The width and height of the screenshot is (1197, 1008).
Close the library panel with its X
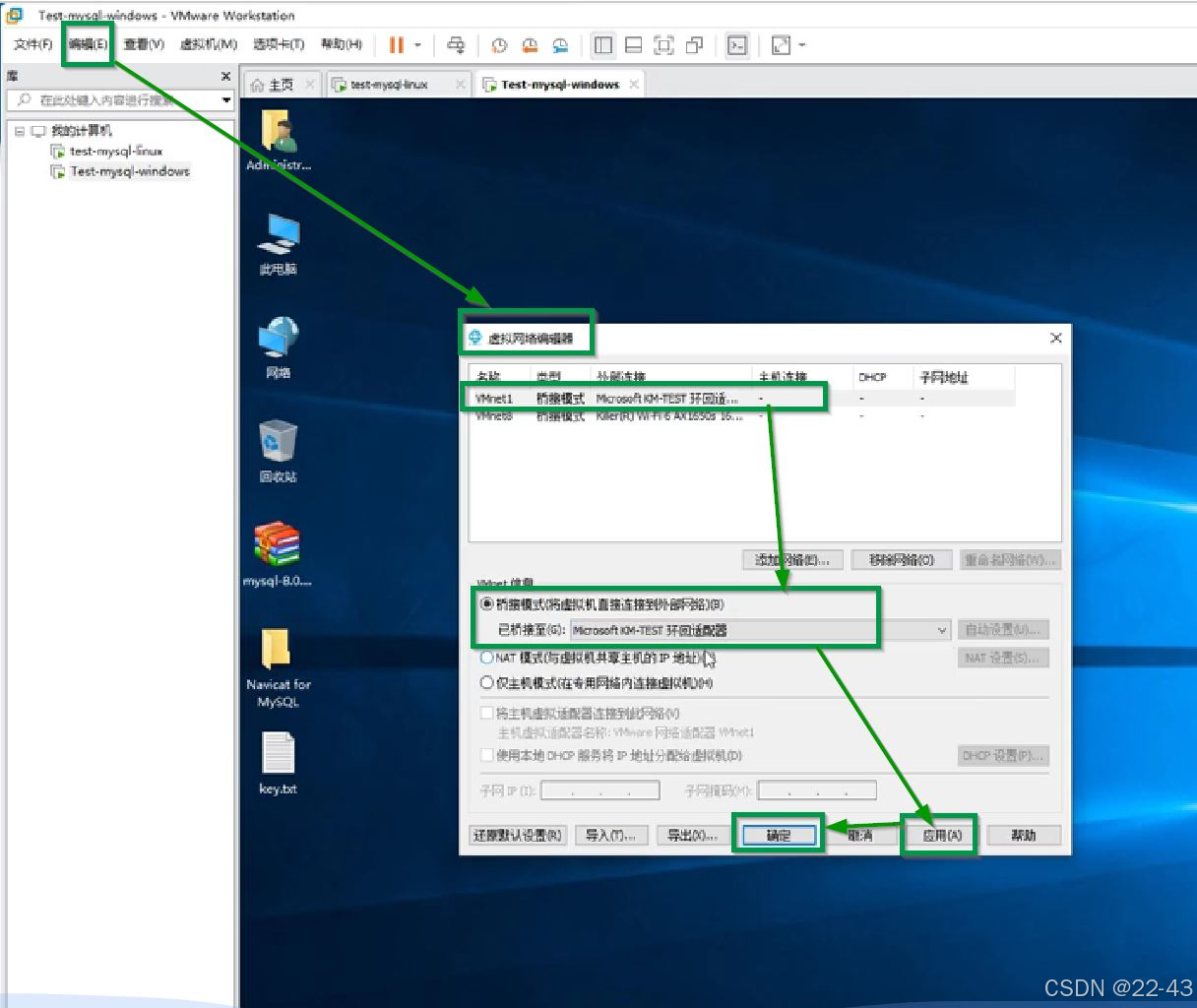click(225, 76)
